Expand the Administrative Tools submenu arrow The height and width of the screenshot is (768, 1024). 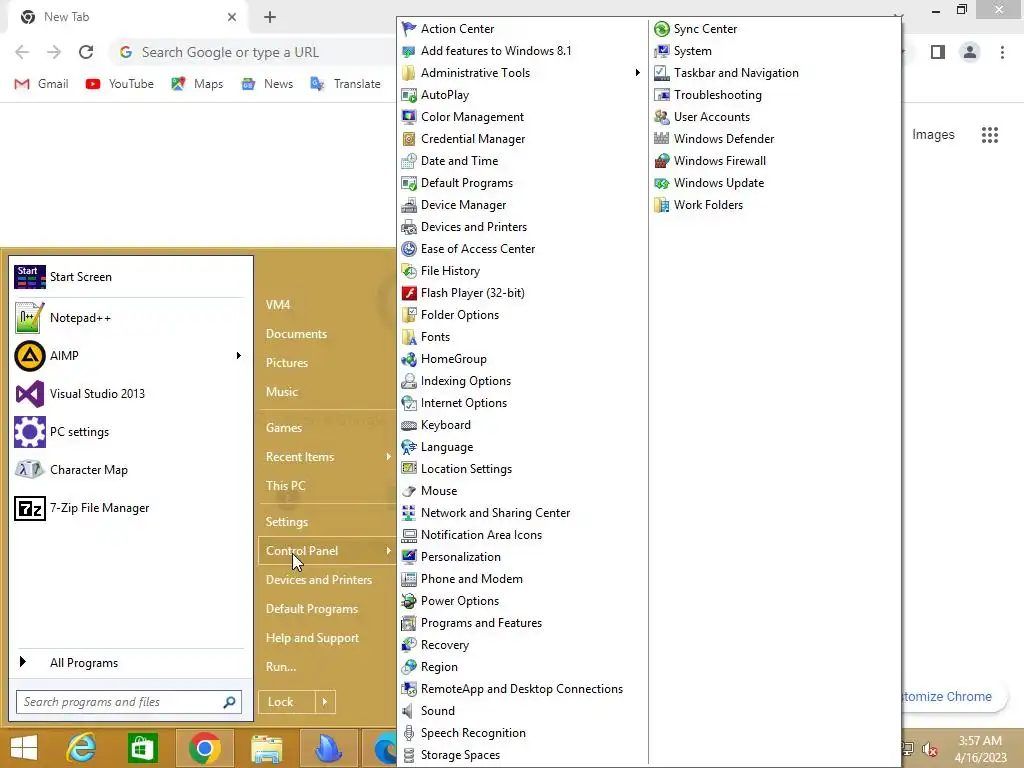(x=637, y=72)
